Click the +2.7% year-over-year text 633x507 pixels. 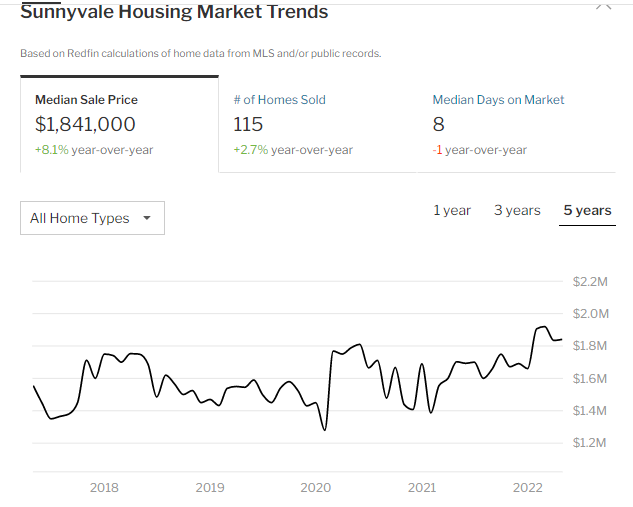(293, 150)
